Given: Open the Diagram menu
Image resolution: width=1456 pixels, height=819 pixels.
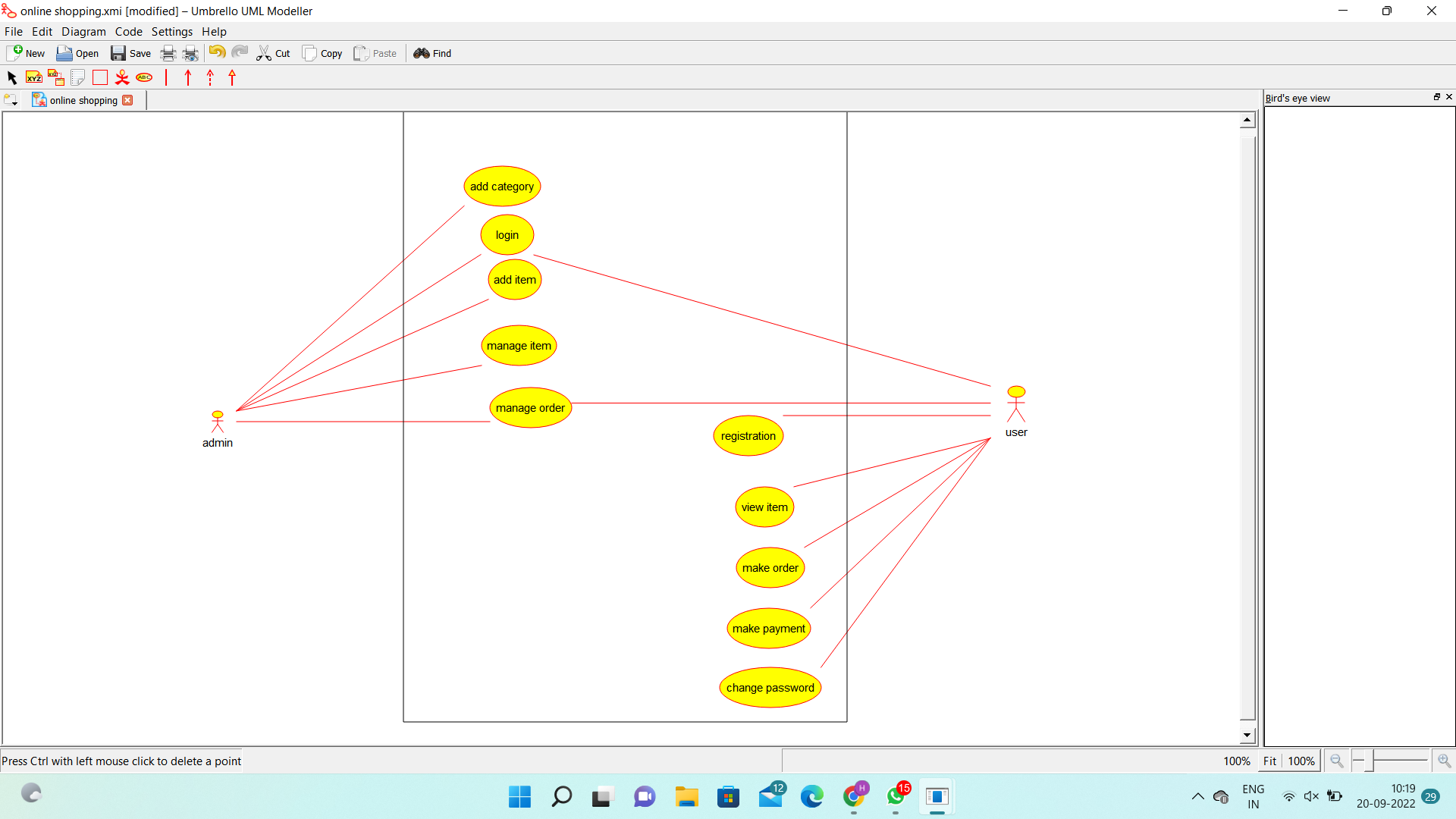Looking at the screenshot, I should coord(83,32).
